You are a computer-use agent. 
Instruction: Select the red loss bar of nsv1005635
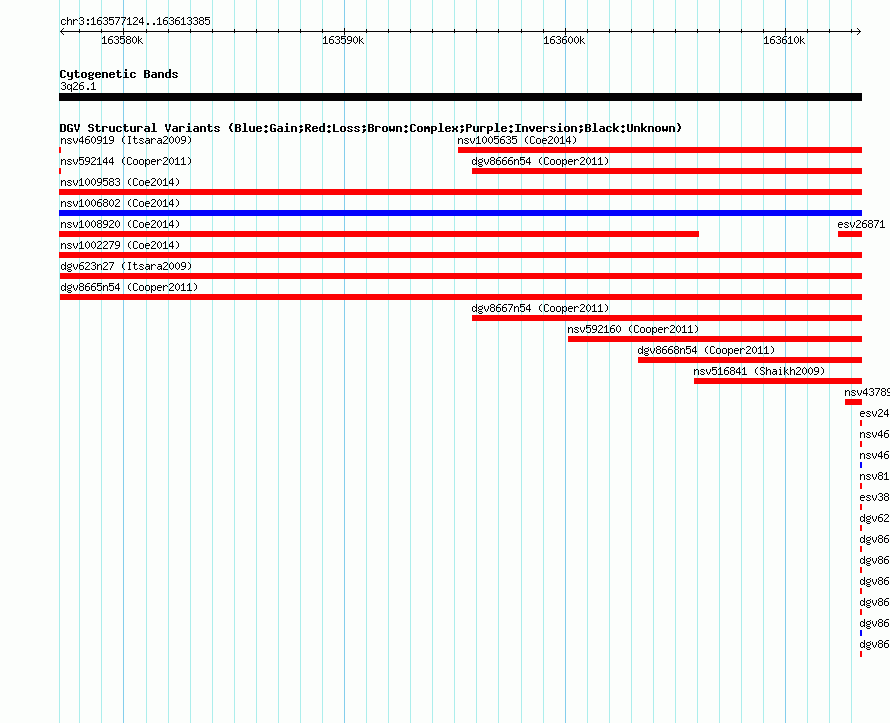point(660,150)
